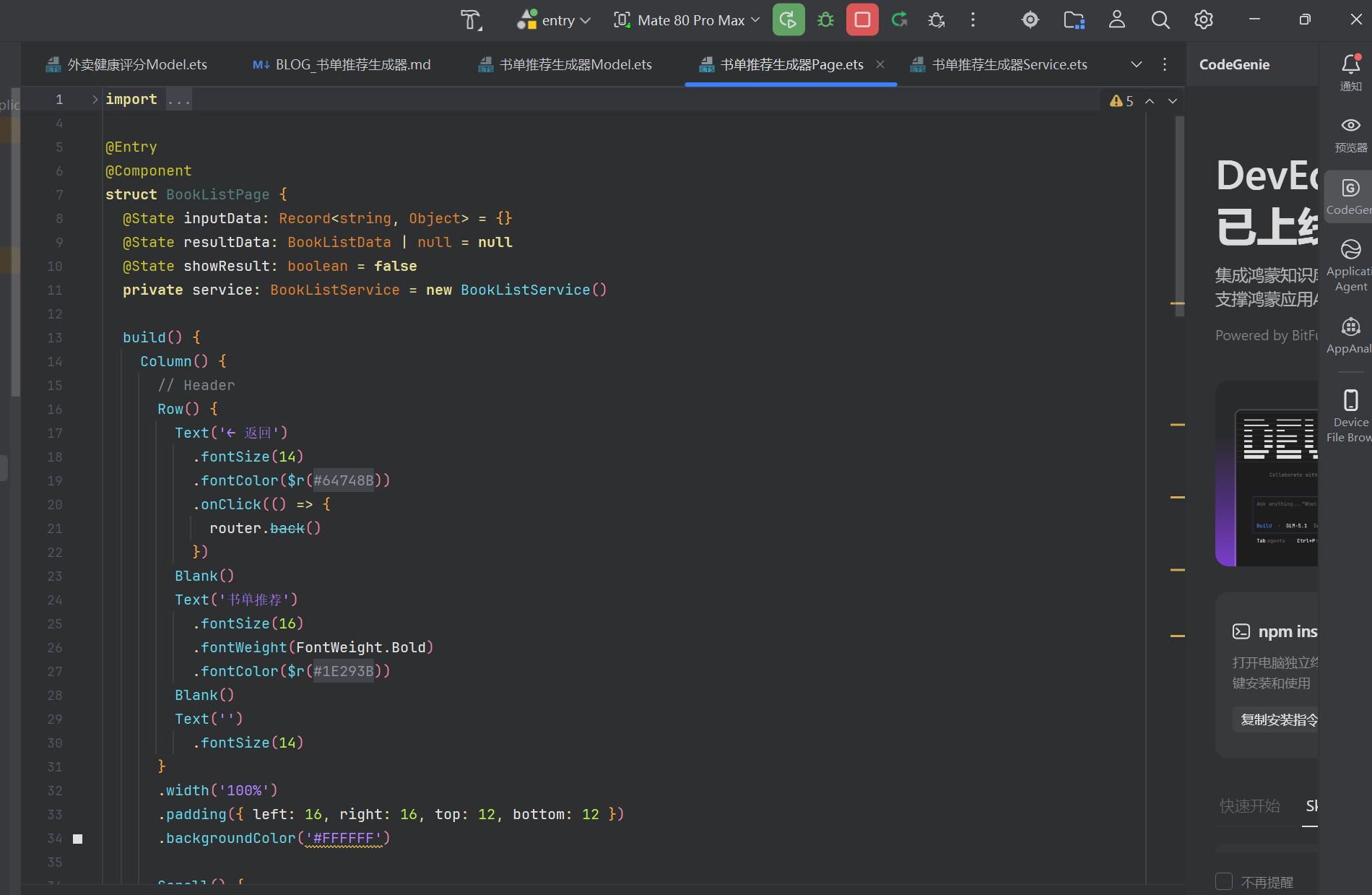Click the 复制安装指令 button

pyautogui.click(x=1278, y=719)
